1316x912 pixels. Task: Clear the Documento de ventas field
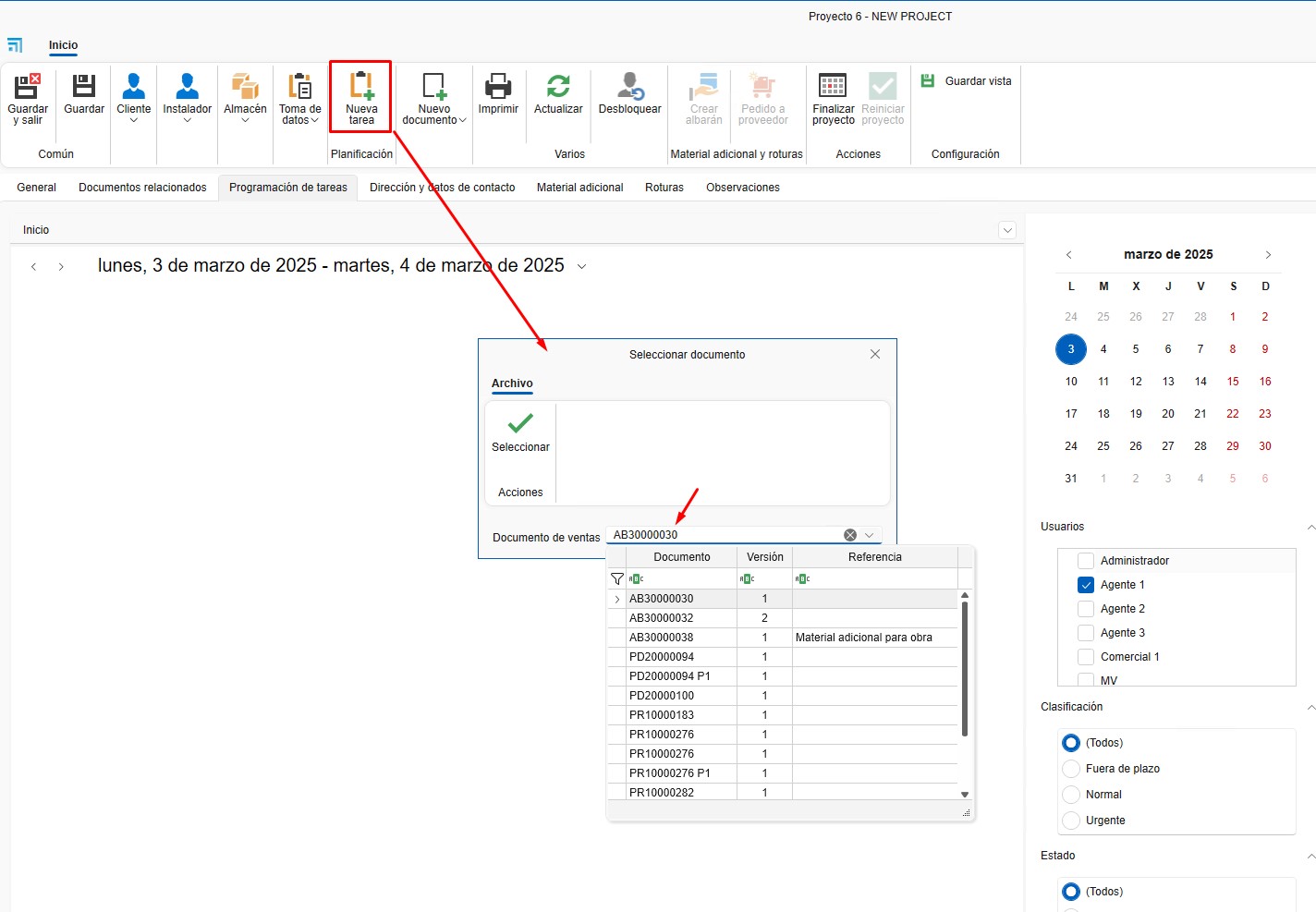[x=850, y=535]
